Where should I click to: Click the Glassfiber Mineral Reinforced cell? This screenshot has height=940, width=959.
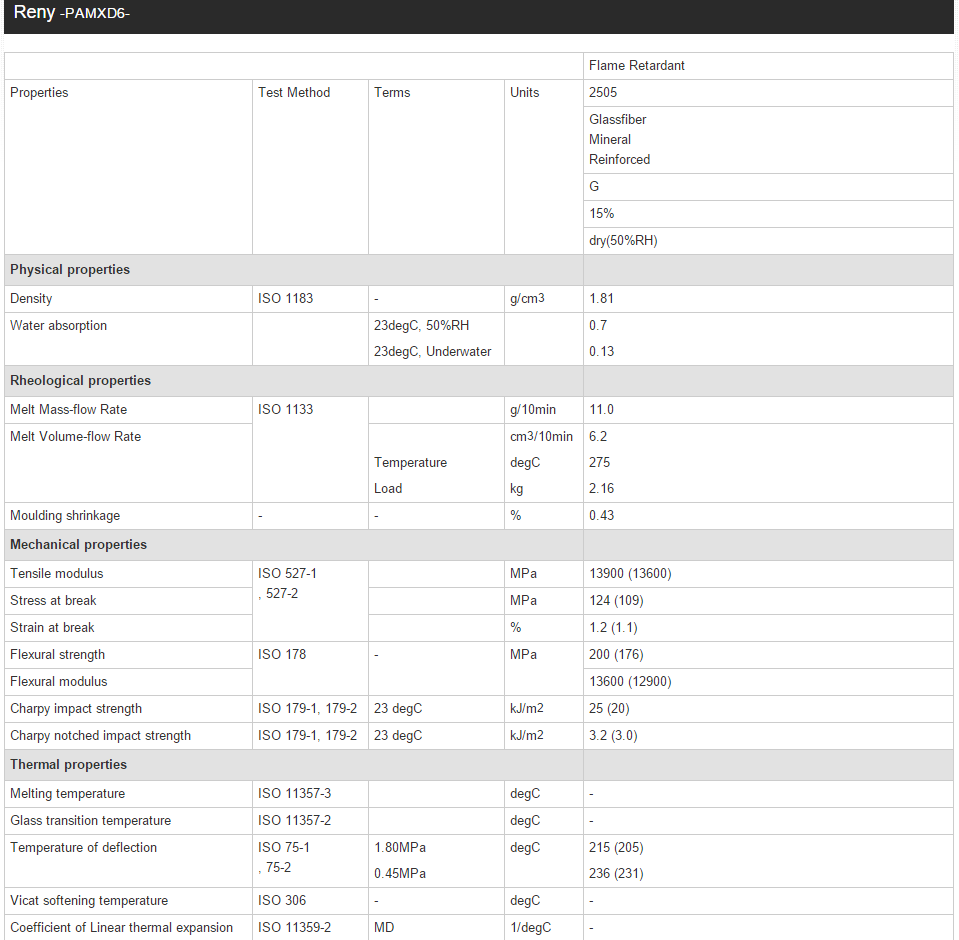click(768, 140)
